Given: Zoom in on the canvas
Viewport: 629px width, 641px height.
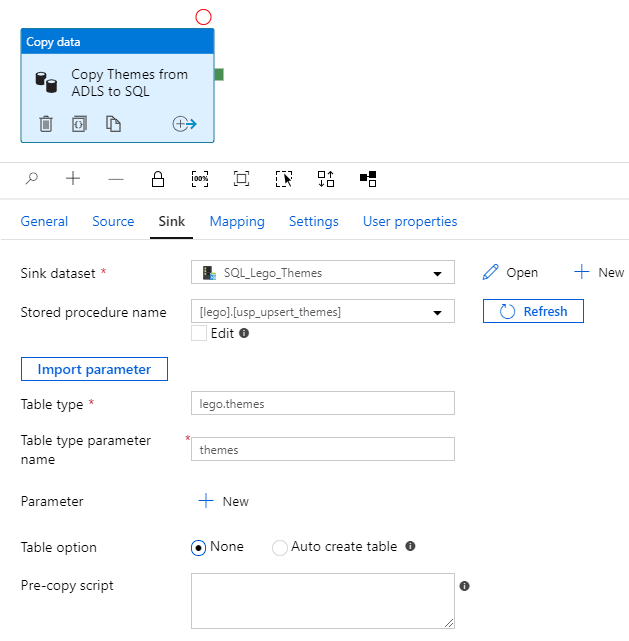Looking at the screenshot, I should click(x=73, y=179).
